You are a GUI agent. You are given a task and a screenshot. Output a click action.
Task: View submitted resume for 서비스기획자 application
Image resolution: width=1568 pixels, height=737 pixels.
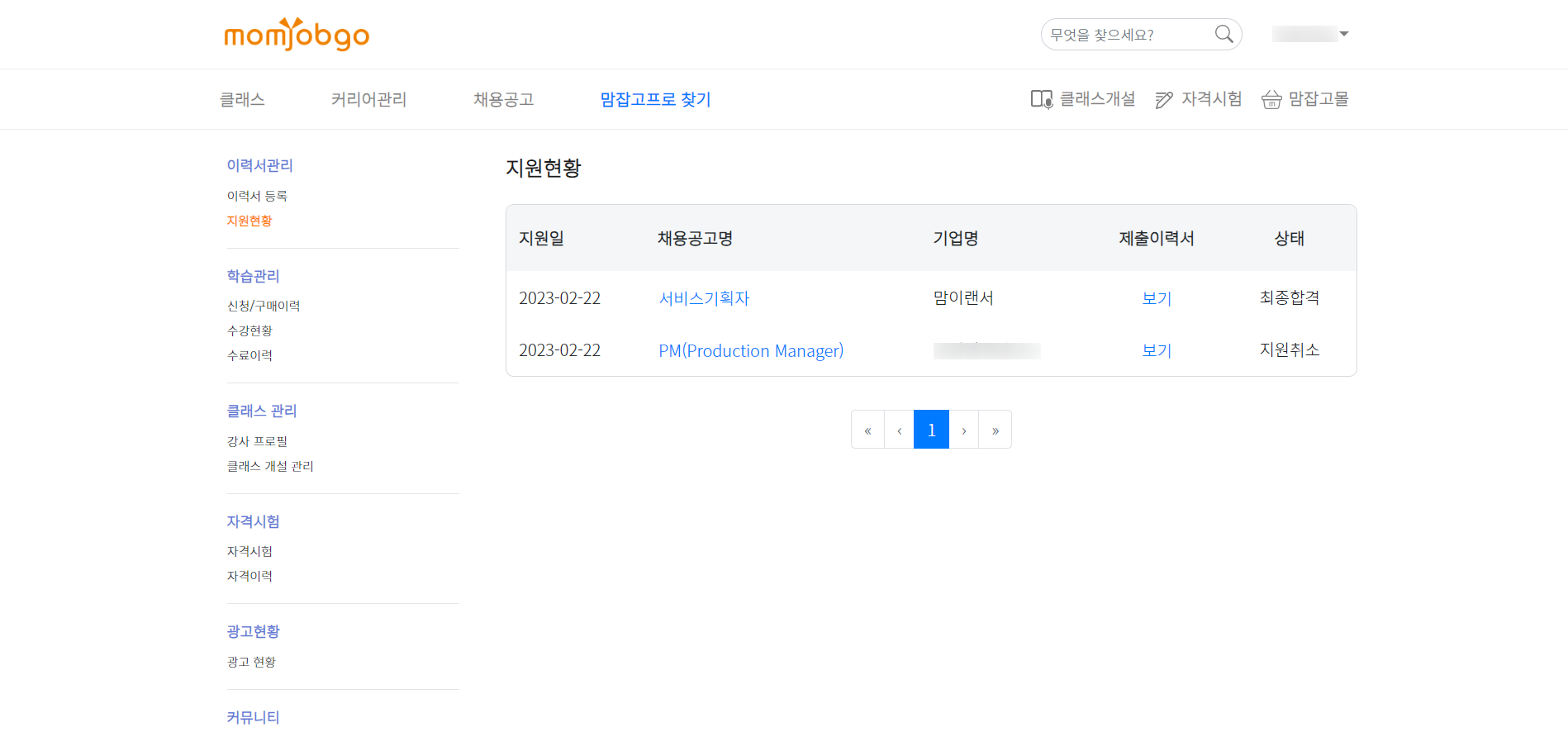point(1157,298)
